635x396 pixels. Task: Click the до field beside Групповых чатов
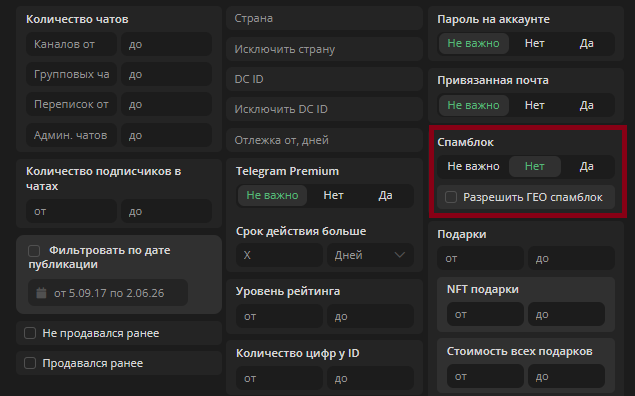coord(166,74)
